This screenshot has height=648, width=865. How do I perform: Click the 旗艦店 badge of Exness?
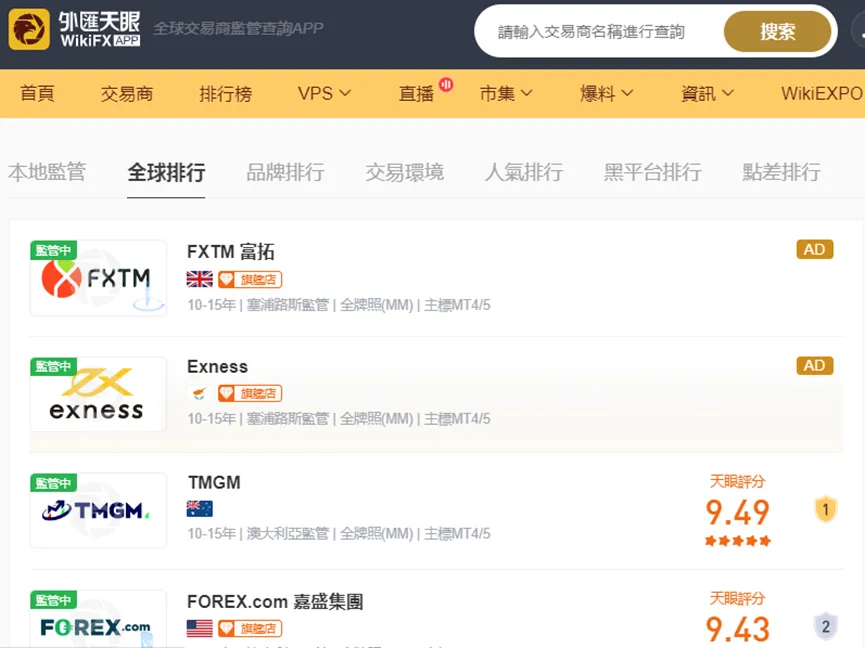(x=250, y=393)
